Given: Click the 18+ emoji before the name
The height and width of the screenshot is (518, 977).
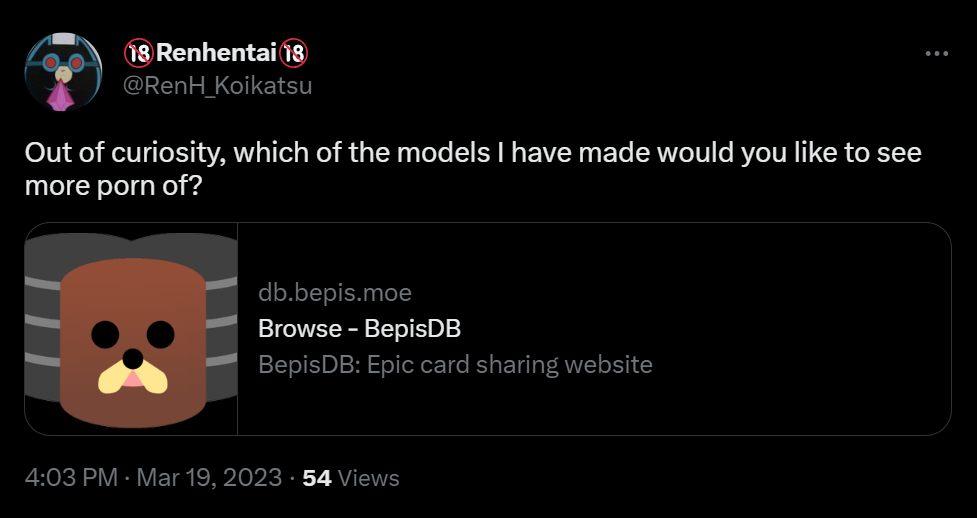Looking at the screenshot, I should point(138,53).
